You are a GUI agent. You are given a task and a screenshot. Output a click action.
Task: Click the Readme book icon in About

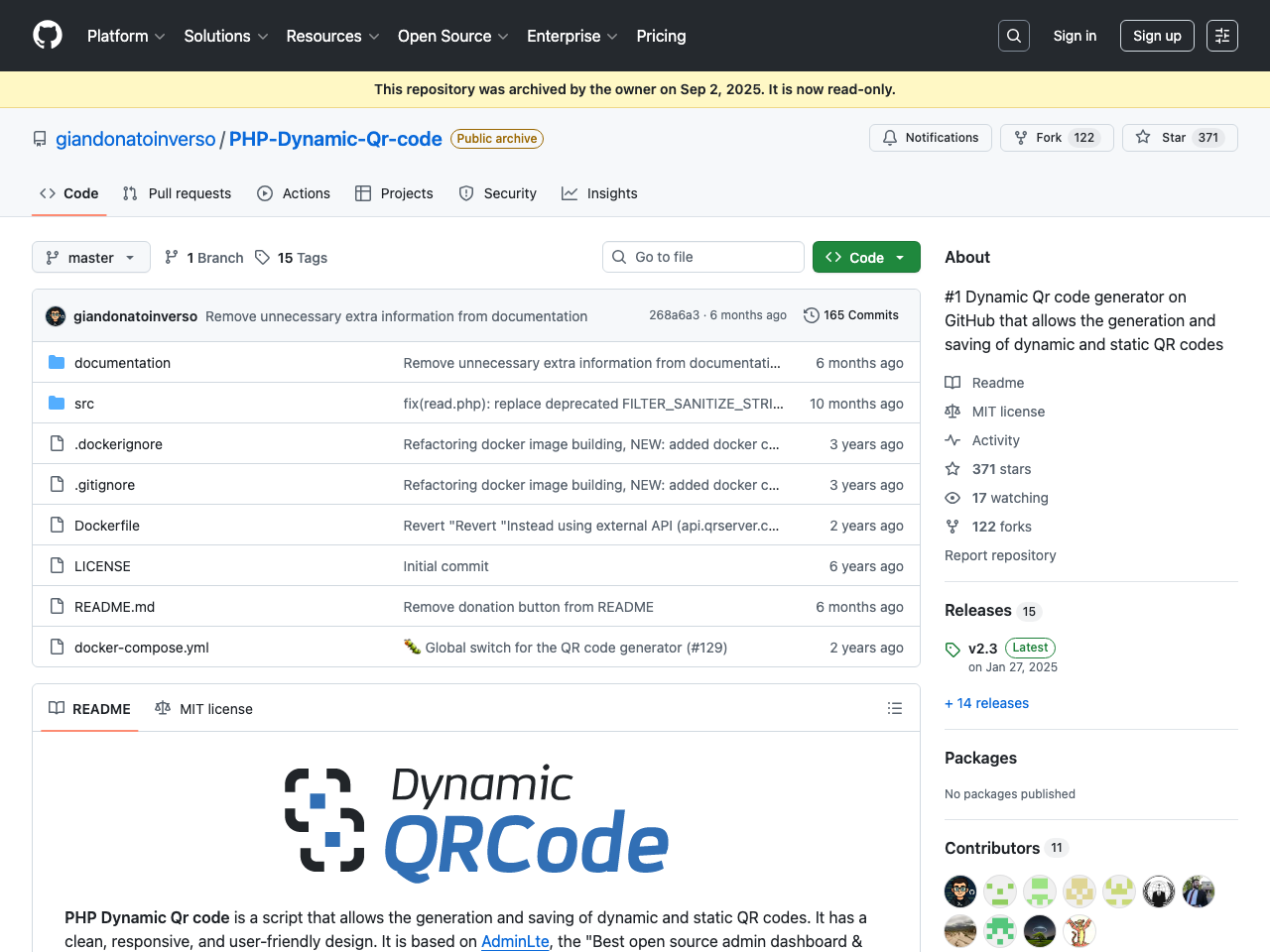(x=952, y=383)
